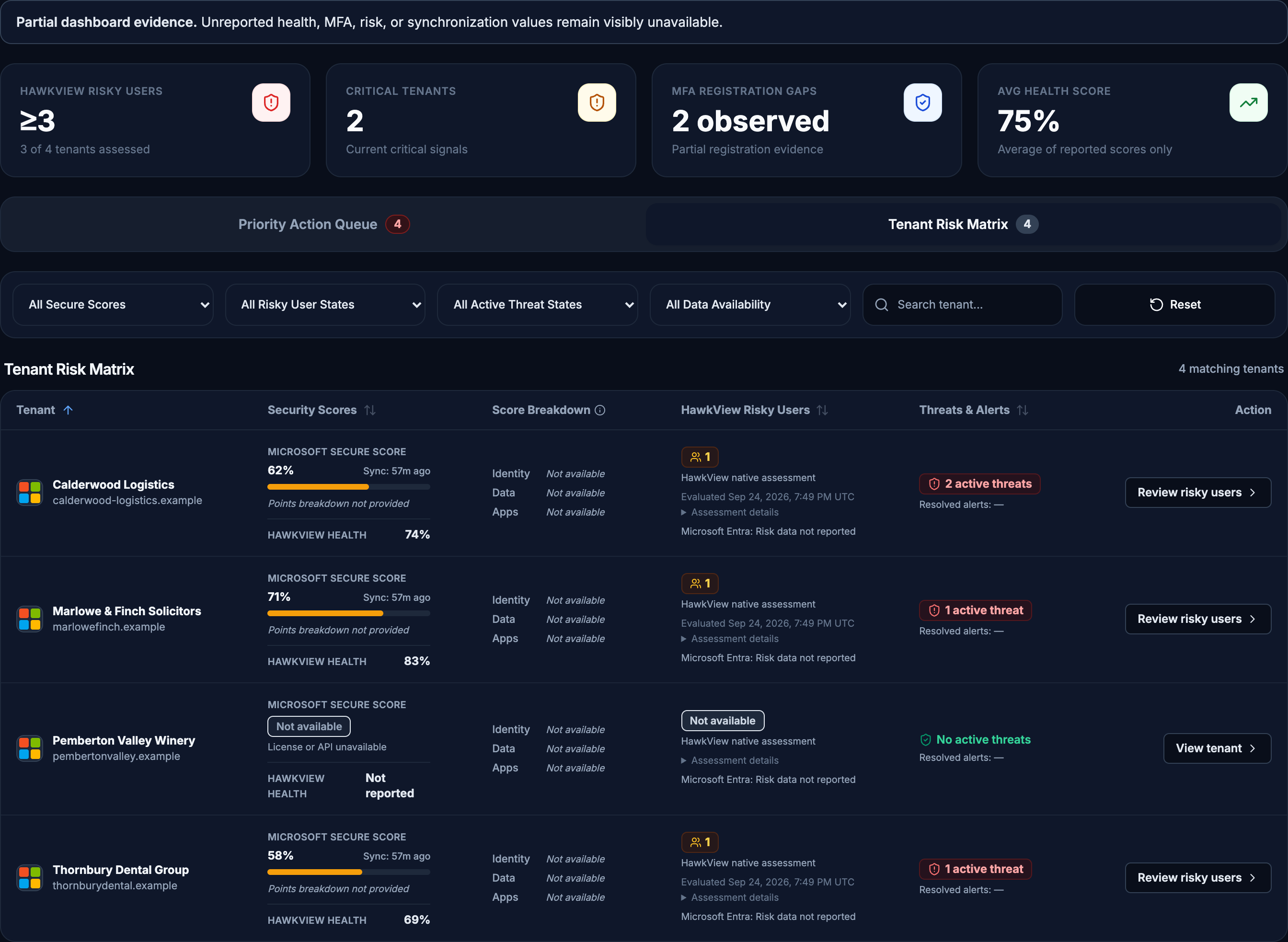Click Thornbury Dental 58% score progress bar
The image size is (1288, 942).
(348, 873)
